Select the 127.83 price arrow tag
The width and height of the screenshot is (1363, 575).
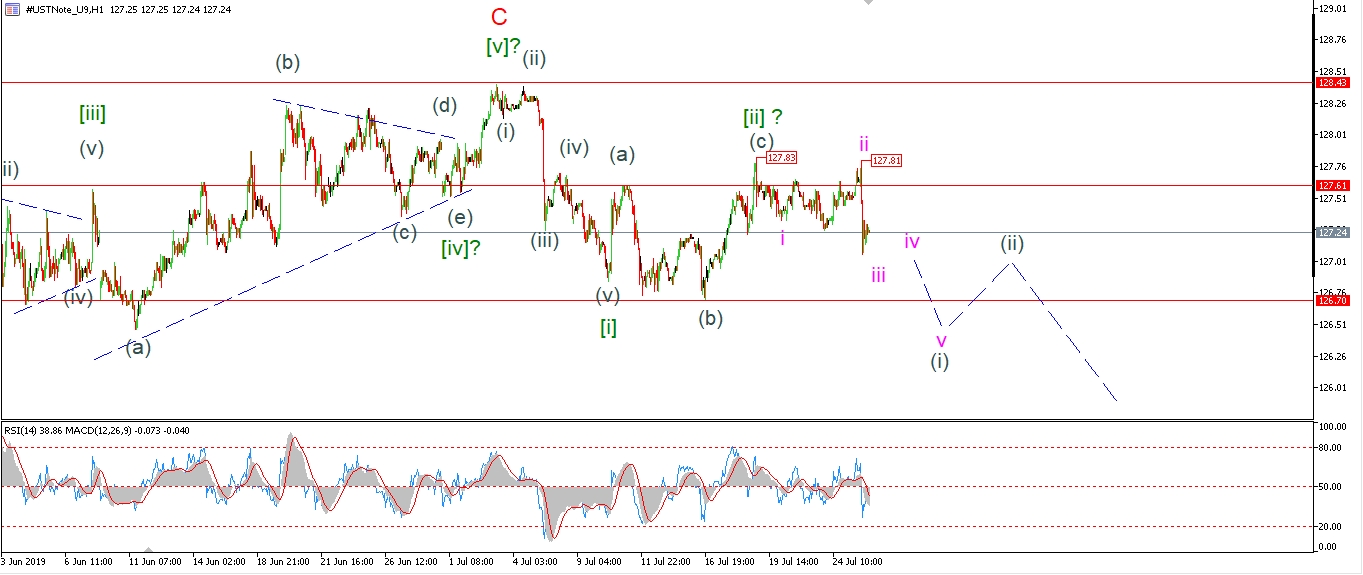[x=781, y=157]
